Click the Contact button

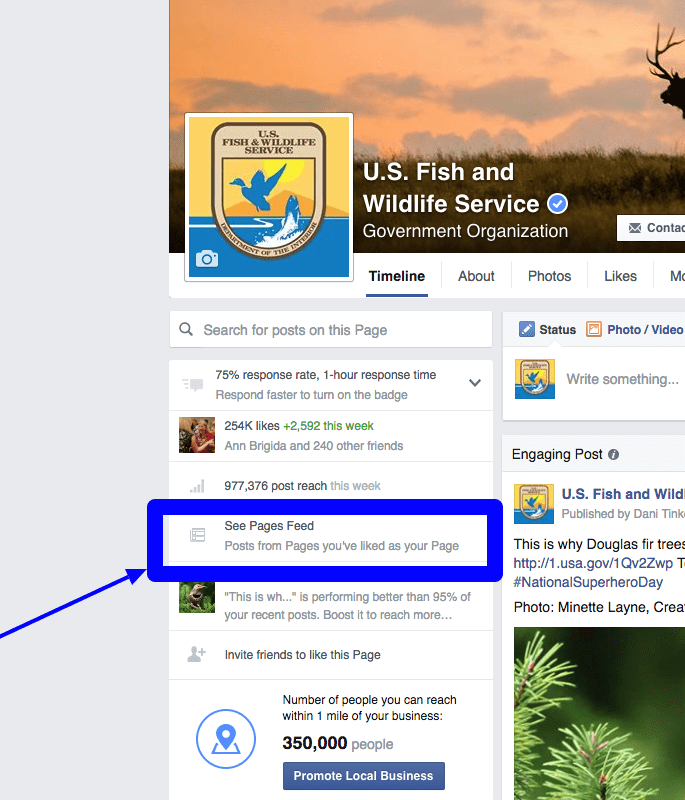[x=651, y=228]
